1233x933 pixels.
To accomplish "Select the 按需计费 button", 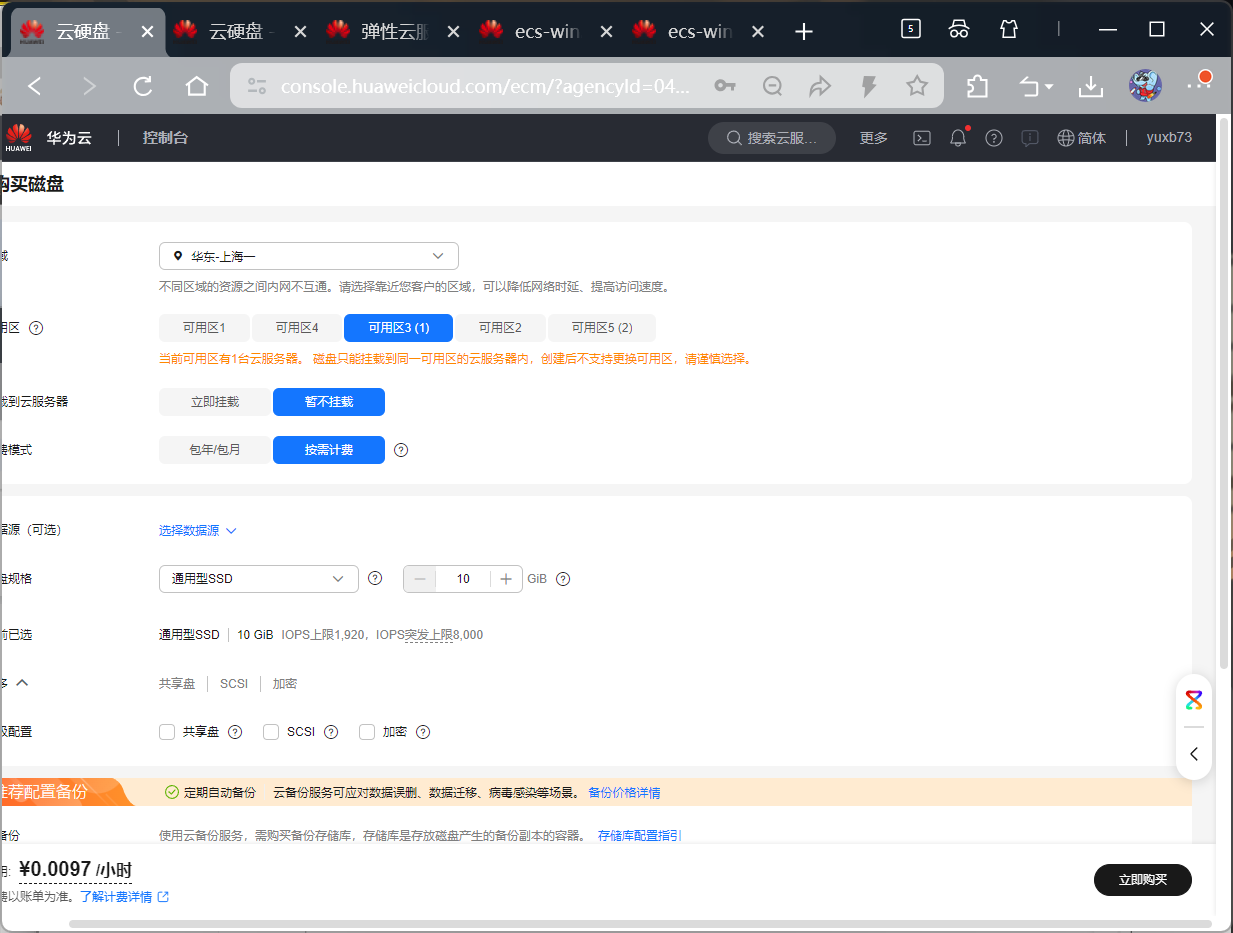I will point(329,450).
